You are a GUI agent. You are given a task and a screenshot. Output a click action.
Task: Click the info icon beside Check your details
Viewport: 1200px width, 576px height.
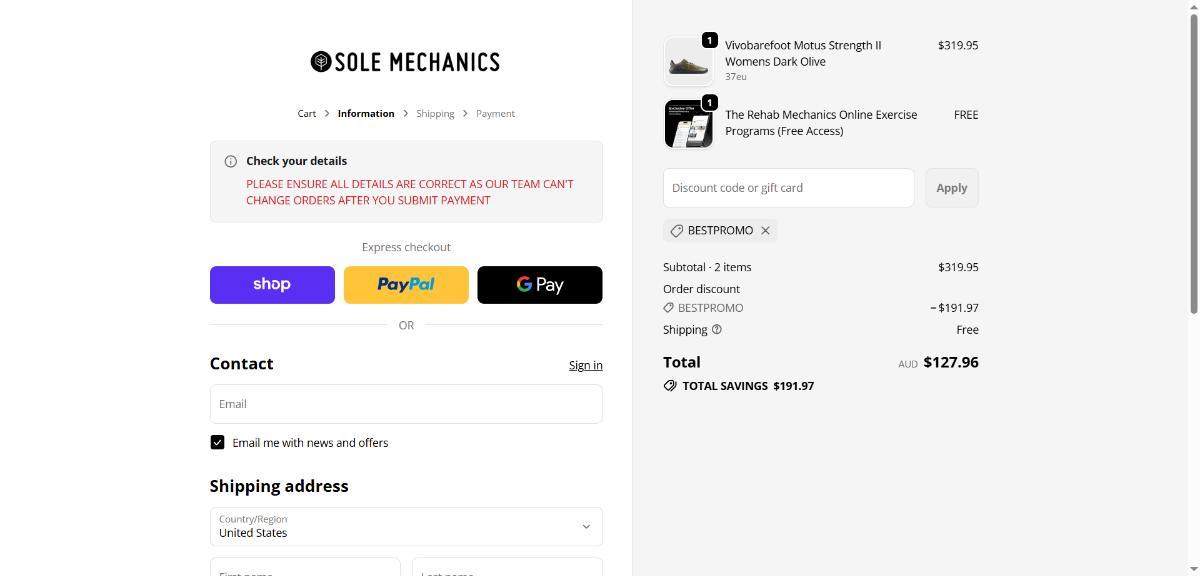point(231,161)
